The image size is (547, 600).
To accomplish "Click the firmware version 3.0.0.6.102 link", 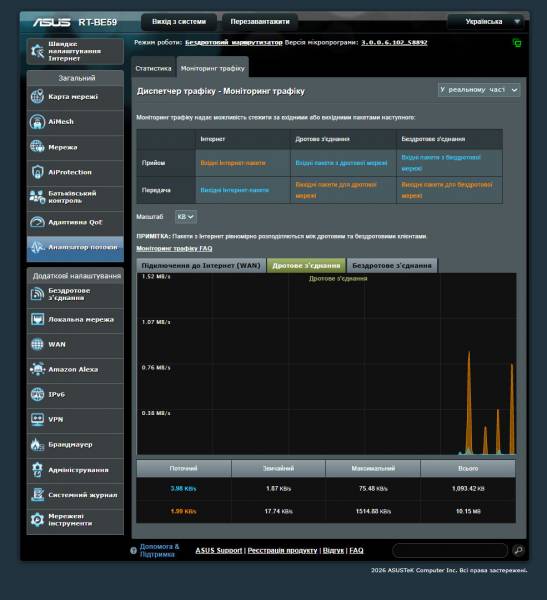I will click(394, 42).
